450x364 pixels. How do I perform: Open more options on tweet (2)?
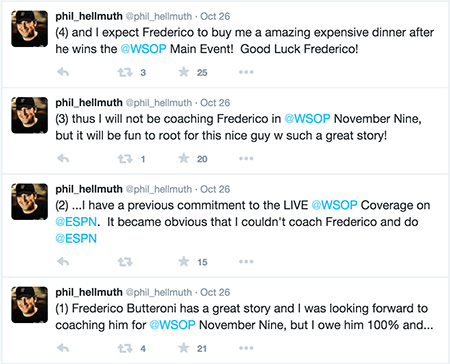[246, 262]
